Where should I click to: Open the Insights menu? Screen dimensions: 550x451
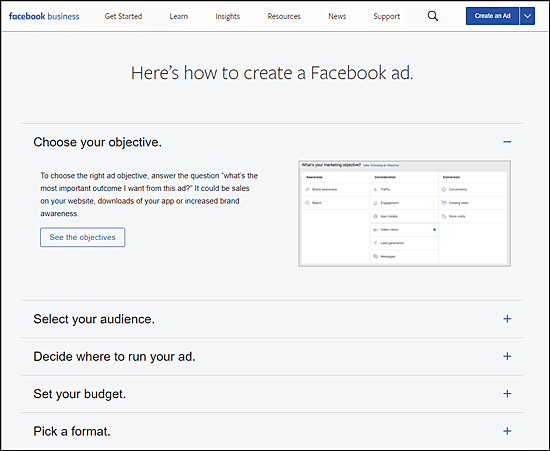point(228,16)
